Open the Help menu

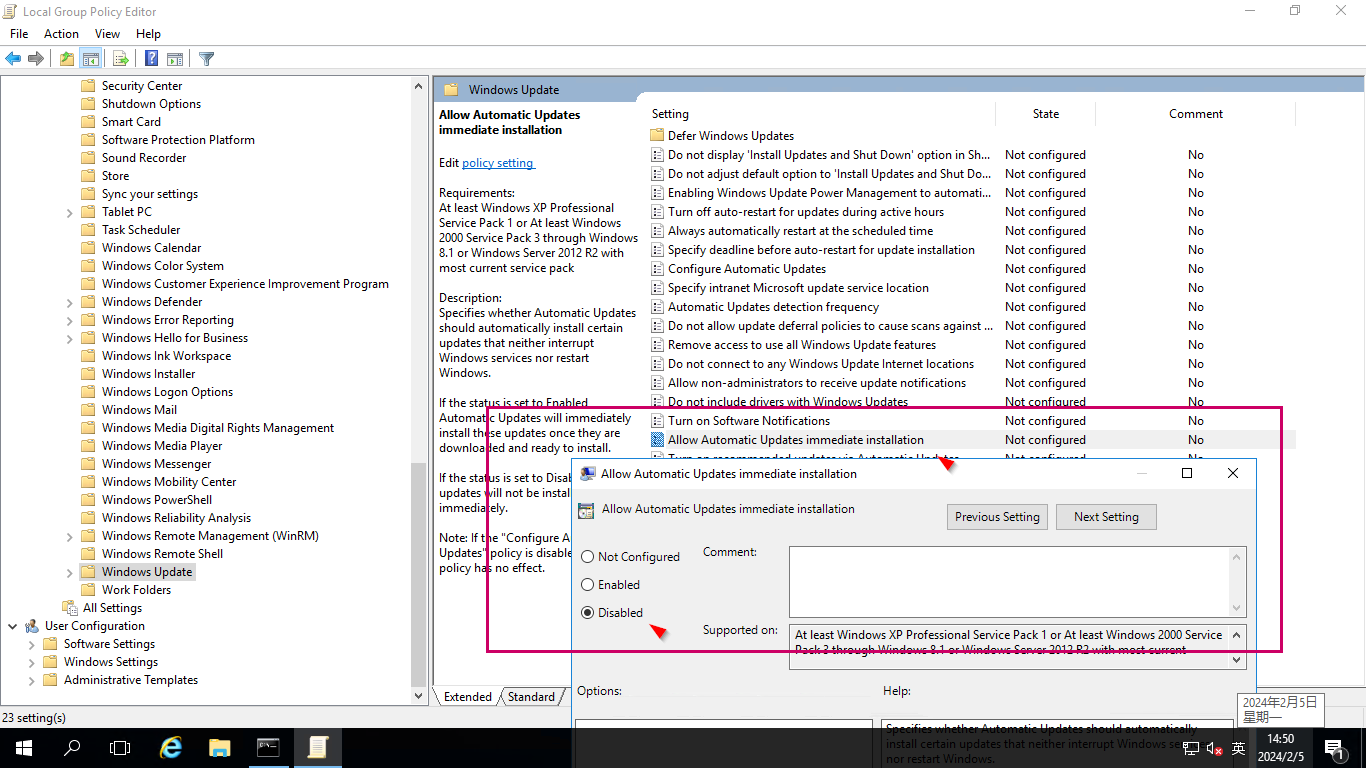click(148, 34)
